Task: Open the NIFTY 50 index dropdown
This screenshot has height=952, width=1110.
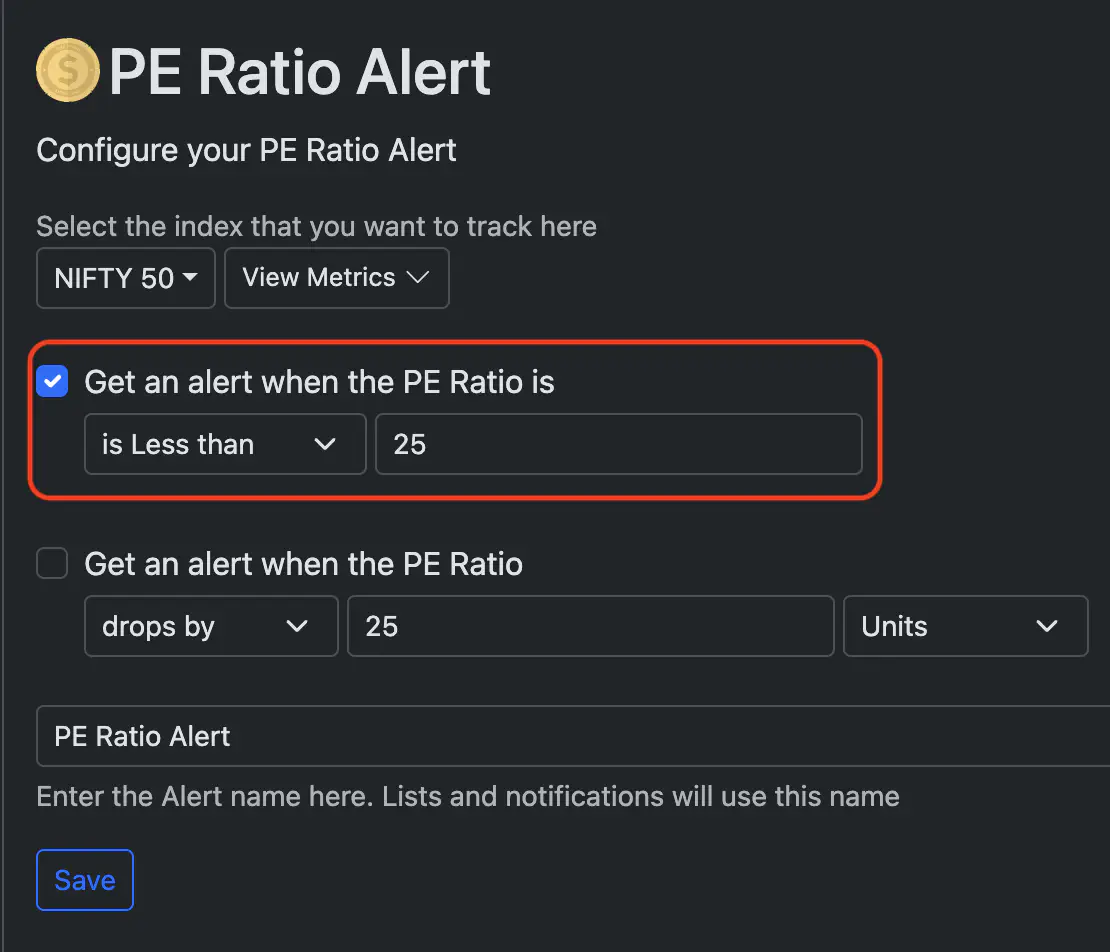Action: click(x=126, y=278)
